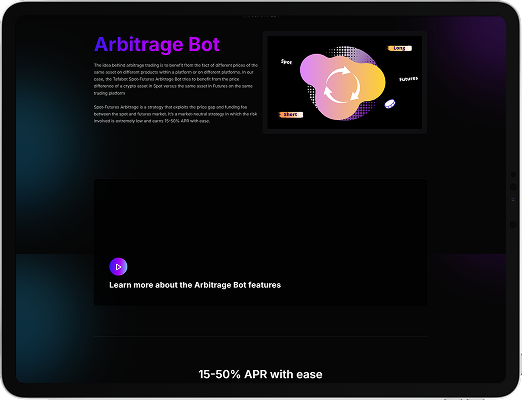Click the "Spot" label in the illustration
The image size is (522, 400).
pos(286,62)
